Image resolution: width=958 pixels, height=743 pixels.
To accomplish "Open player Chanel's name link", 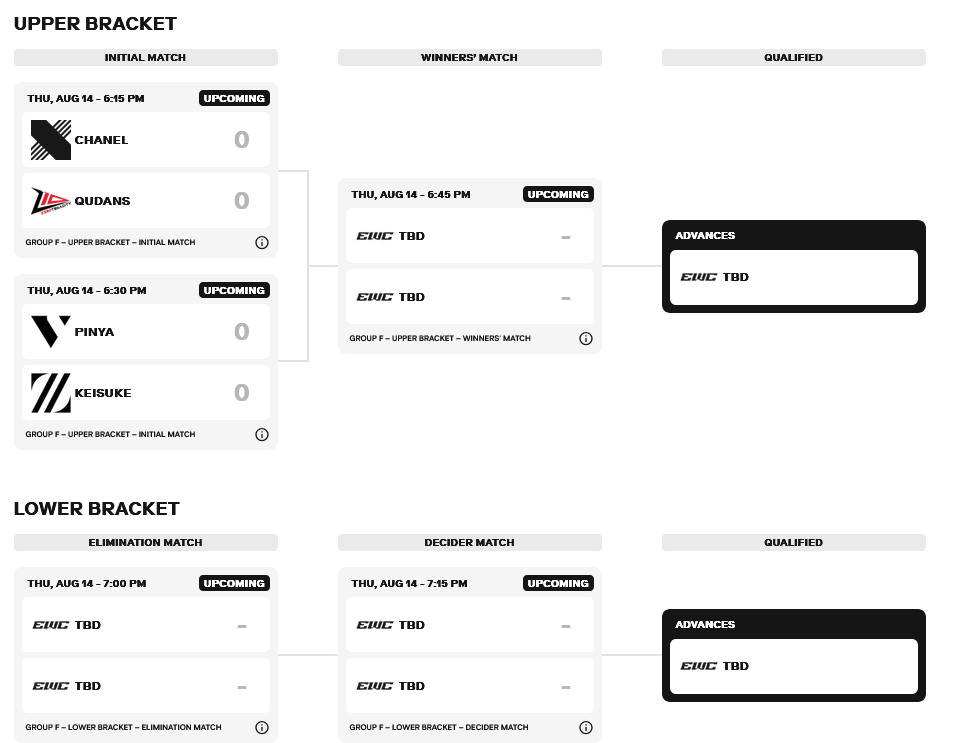I will 101,140.
